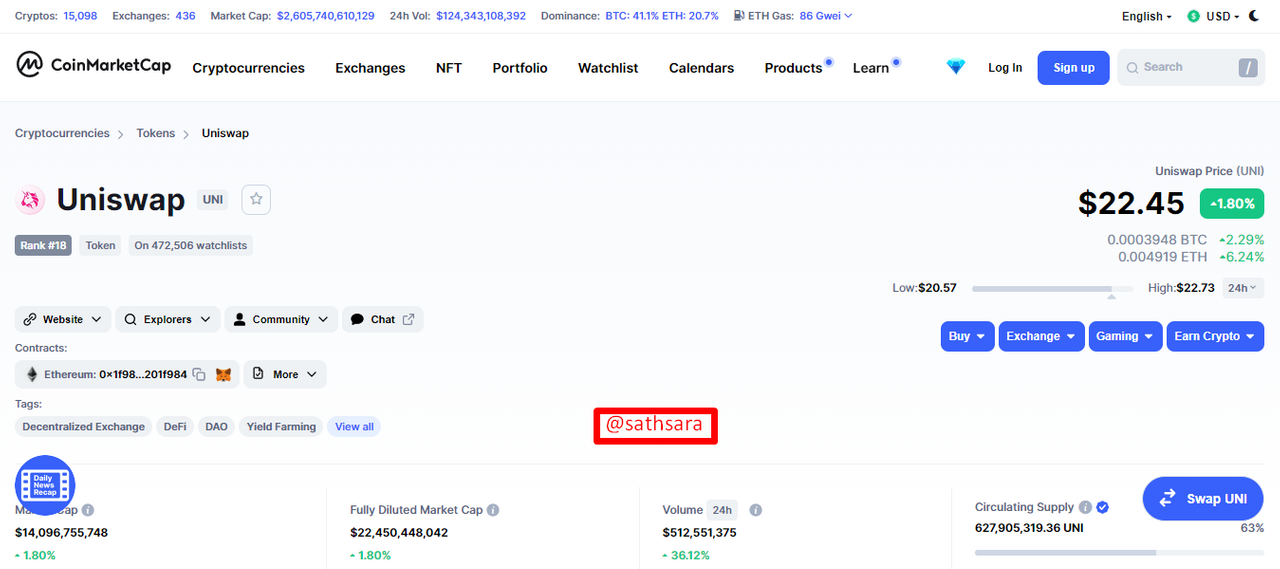Open the Community dropdown

click(281, 319)
